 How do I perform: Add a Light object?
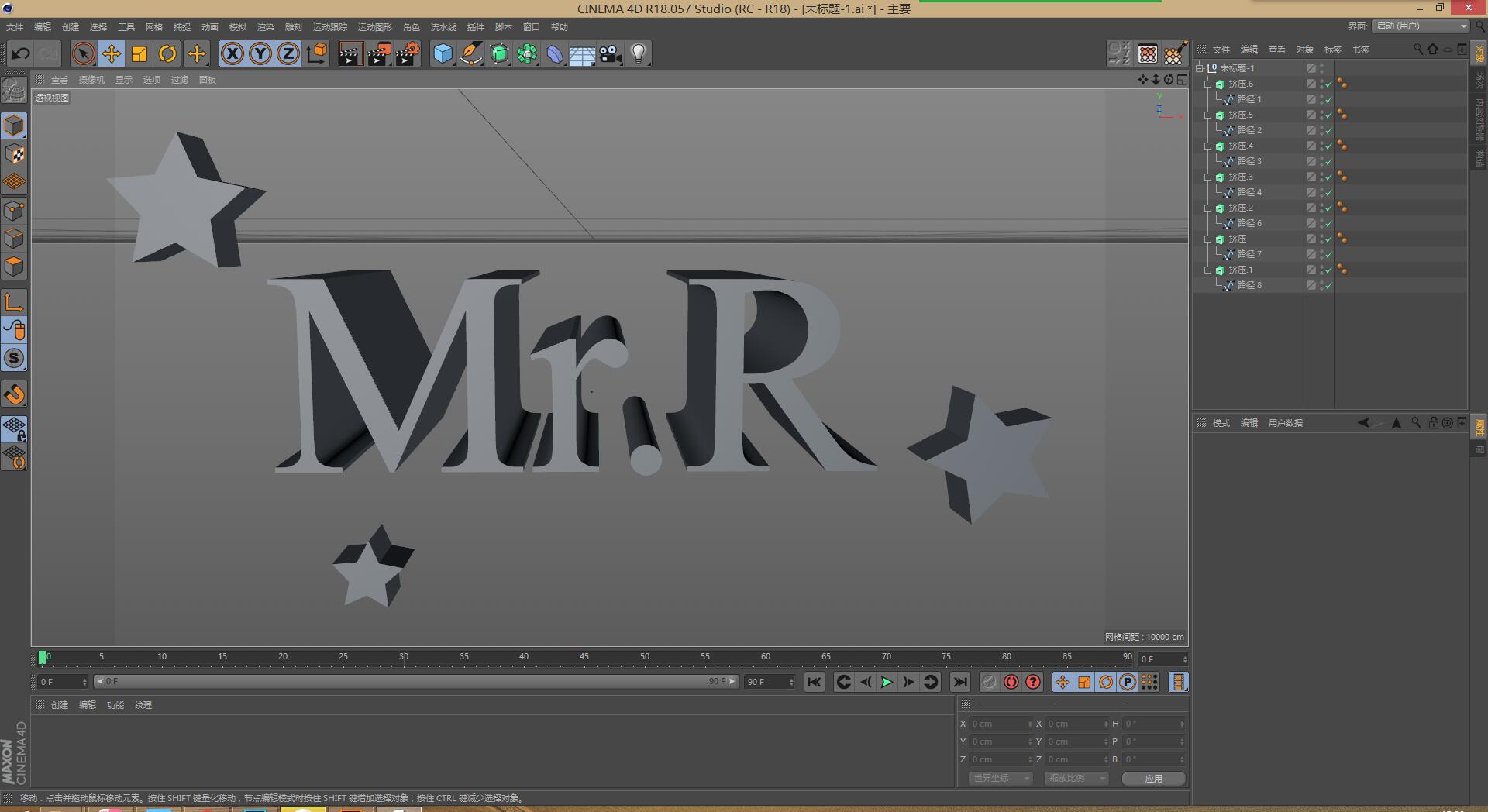click(639, 53)
